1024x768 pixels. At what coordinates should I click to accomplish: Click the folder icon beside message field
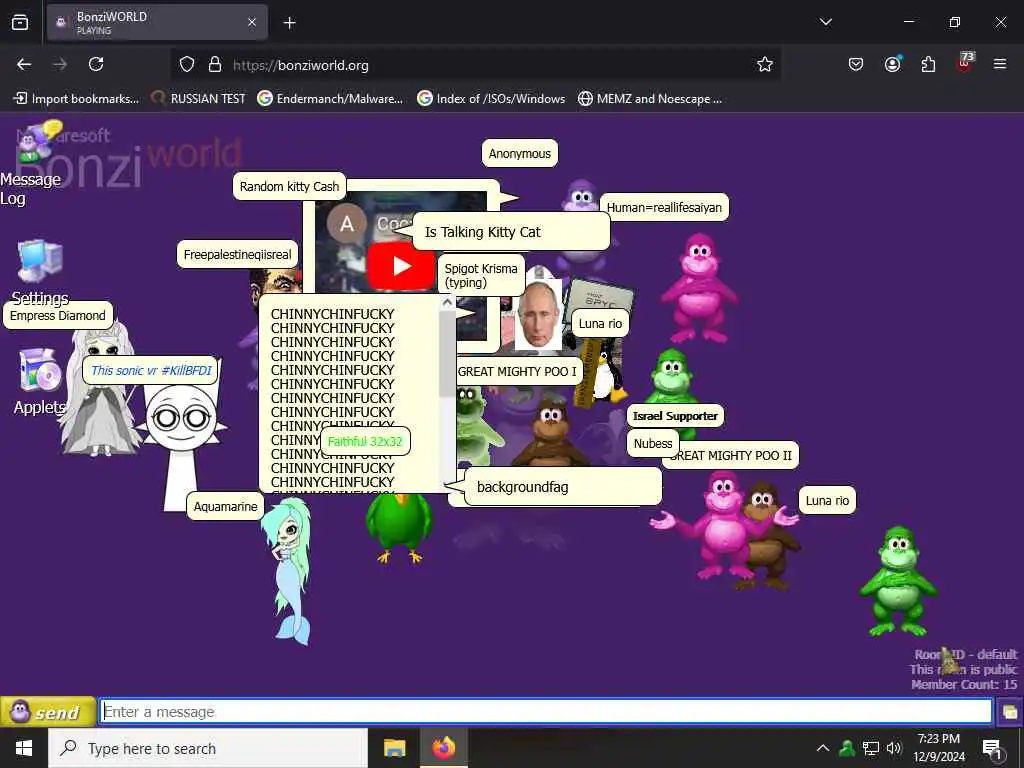pyautogui.click(x=1010, y=712)
